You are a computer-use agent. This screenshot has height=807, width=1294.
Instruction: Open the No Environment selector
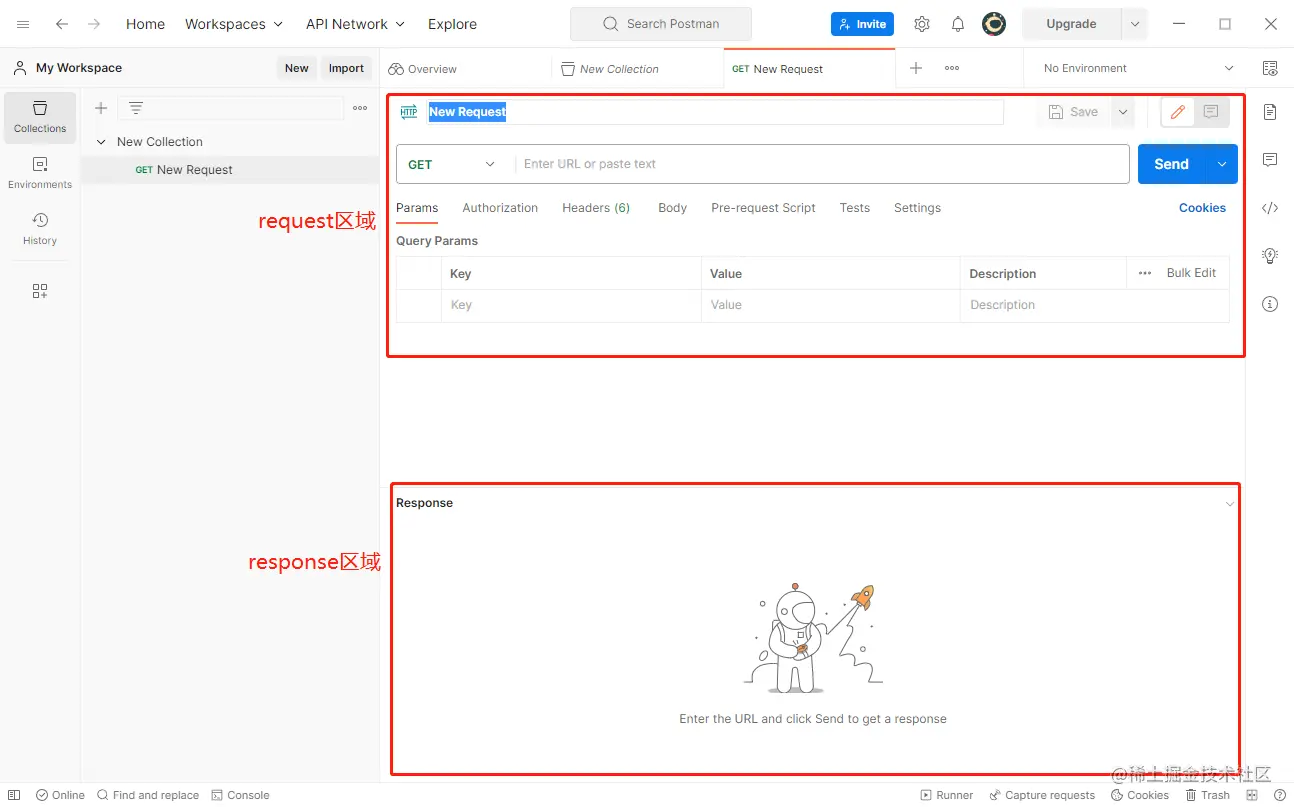pos(1139,68)
